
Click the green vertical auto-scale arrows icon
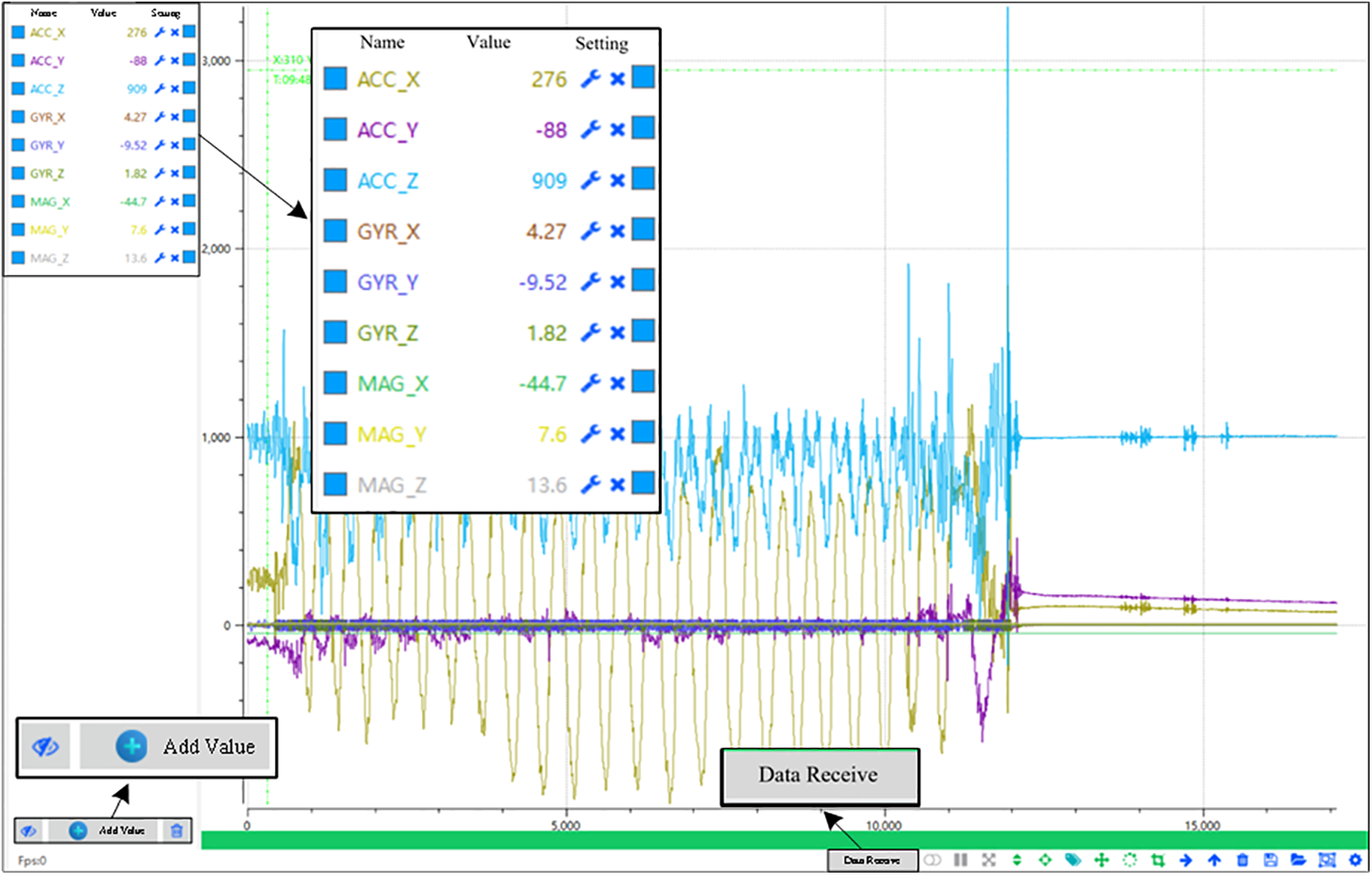[1017, 860]
